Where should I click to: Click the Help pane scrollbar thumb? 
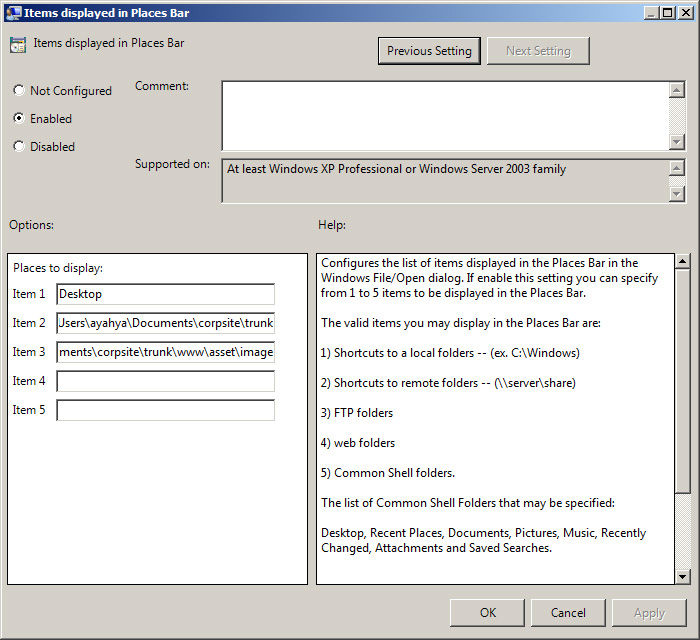coord(682,381)
